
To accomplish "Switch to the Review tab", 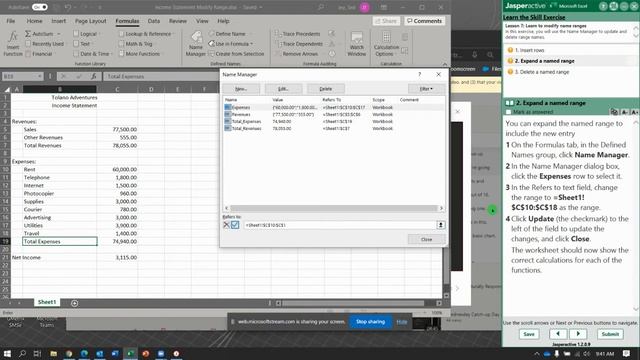I will click(178, 21).
